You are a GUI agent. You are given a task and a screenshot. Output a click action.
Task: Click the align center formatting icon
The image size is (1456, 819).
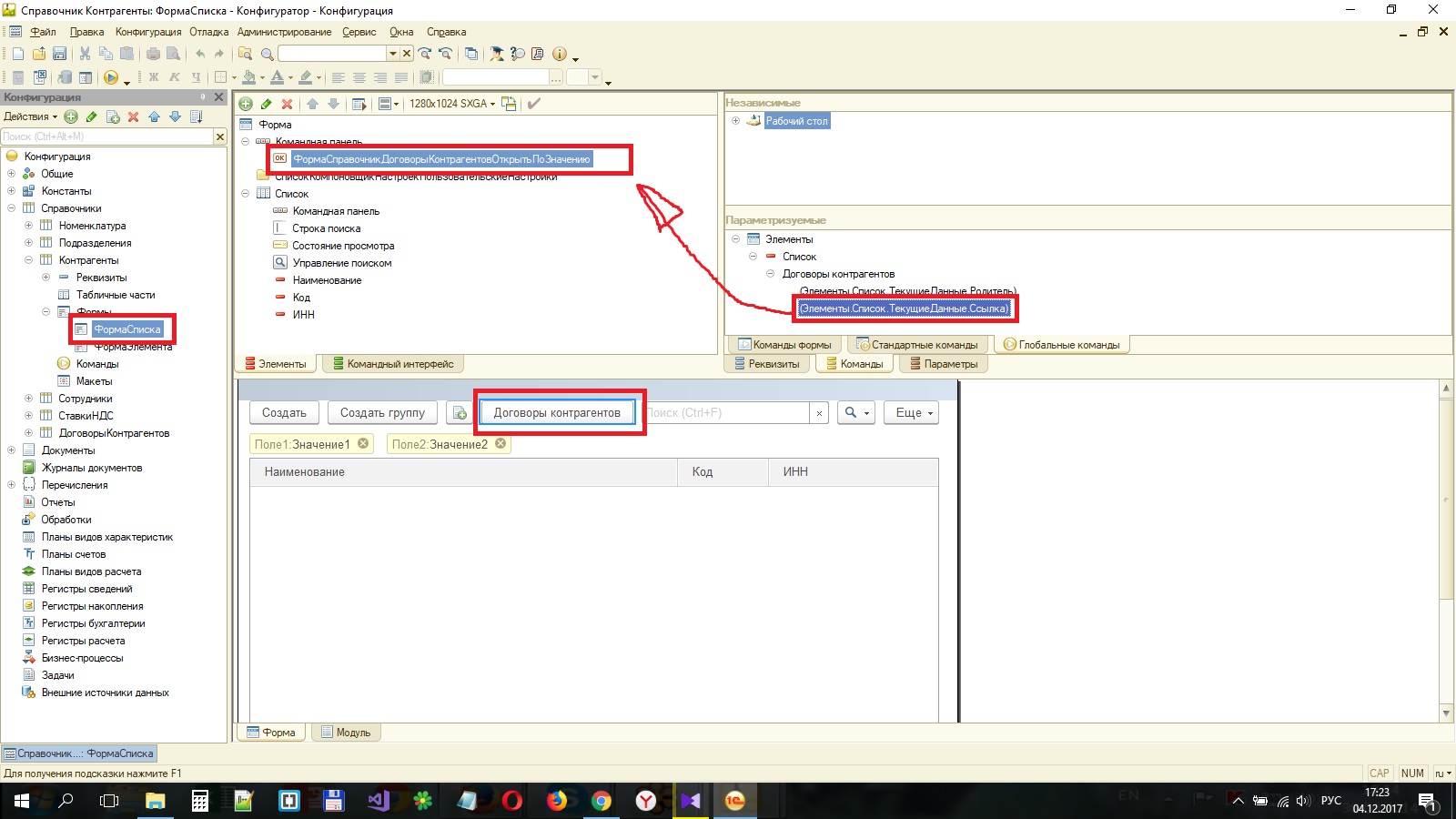point(359,77)
